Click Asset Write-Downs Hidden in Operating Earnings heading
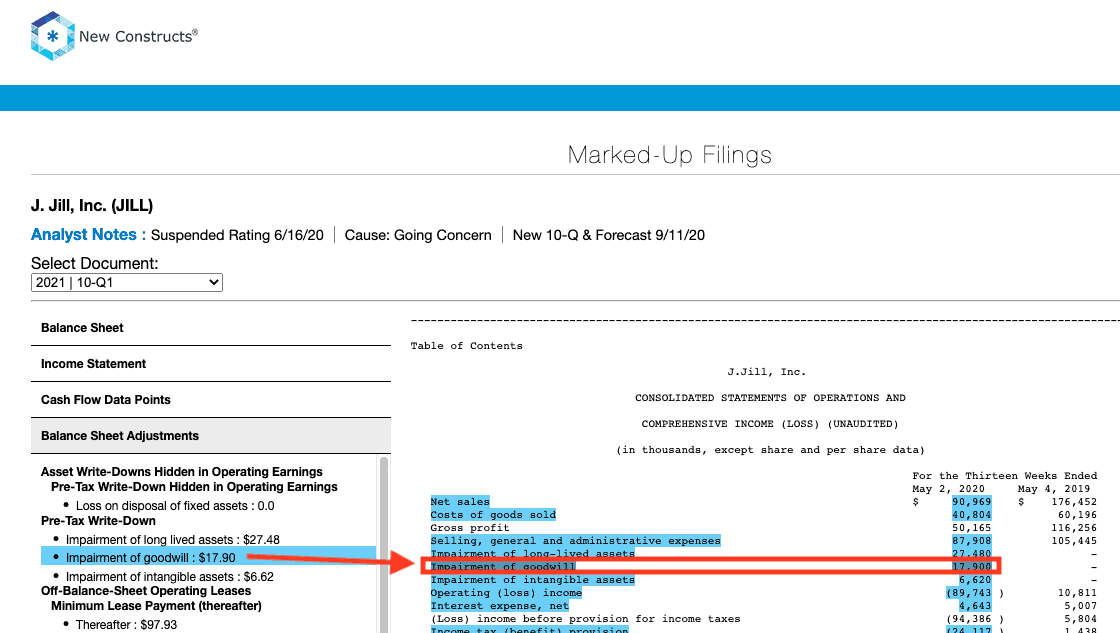The width and height of the screenshot is (1120, 633). tap(181, 472)
